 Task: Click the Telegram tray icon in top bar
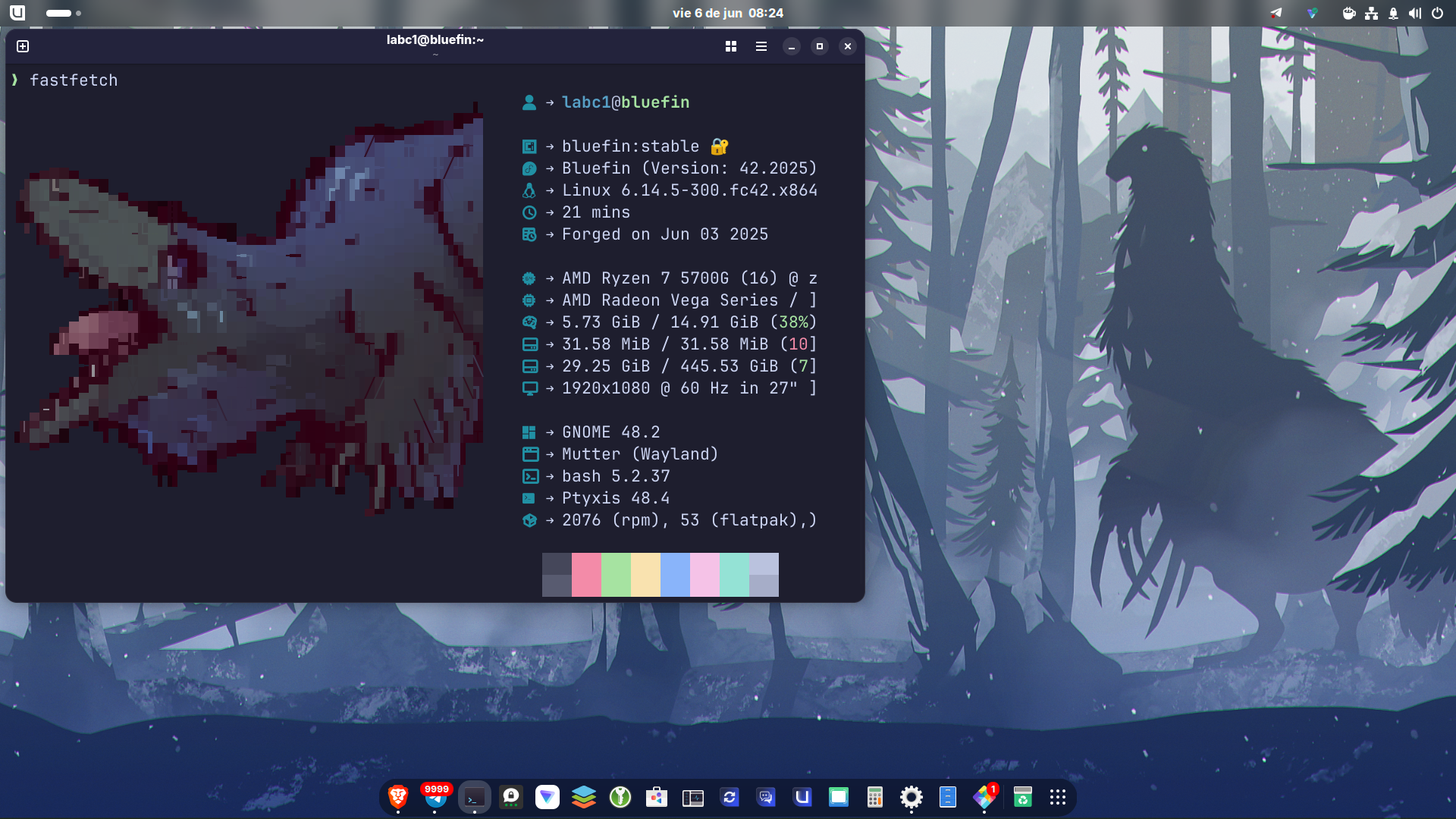click(x=1276, y=13)
